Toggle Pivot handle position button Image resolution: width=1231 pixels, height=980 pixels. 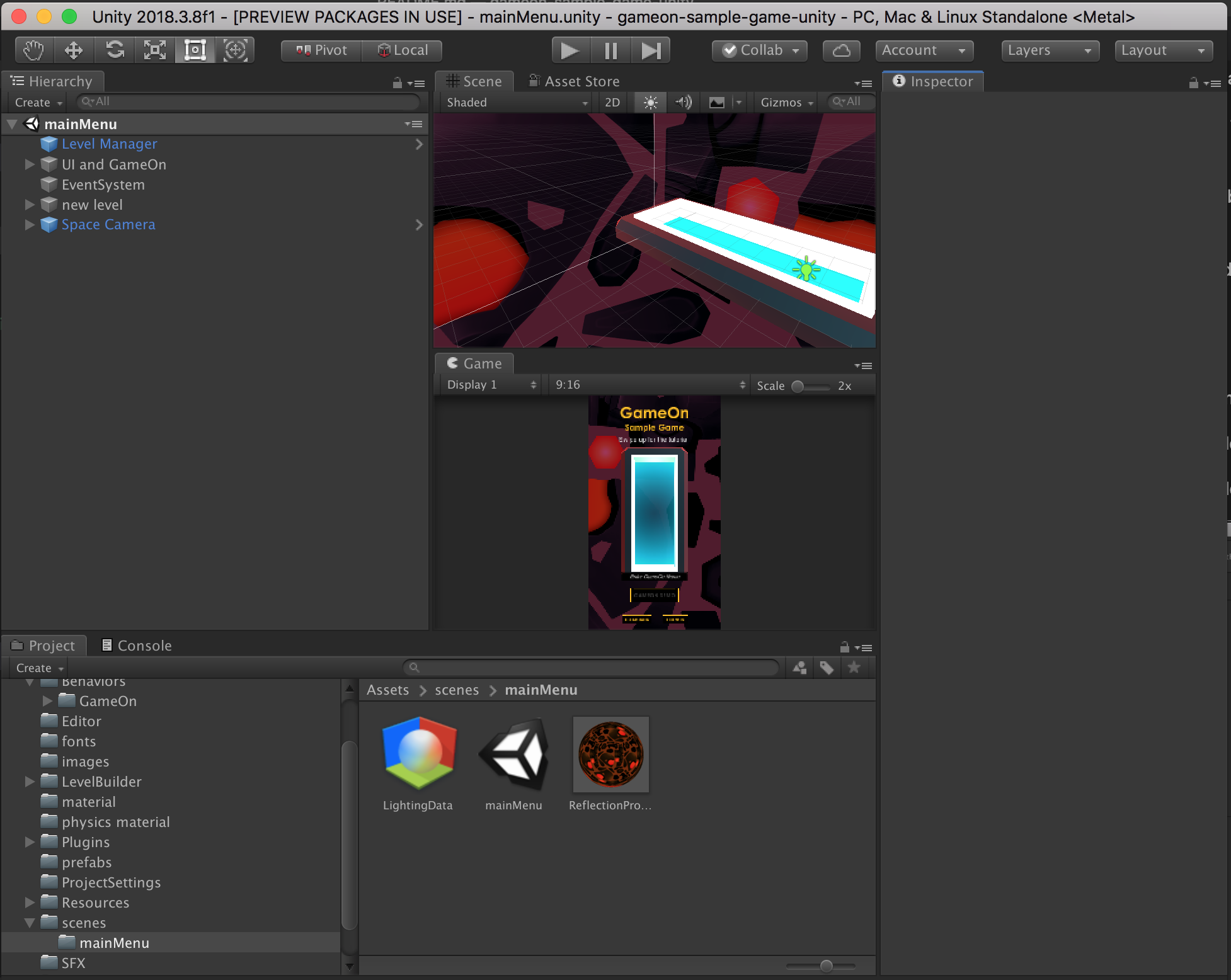coord(322,50)
